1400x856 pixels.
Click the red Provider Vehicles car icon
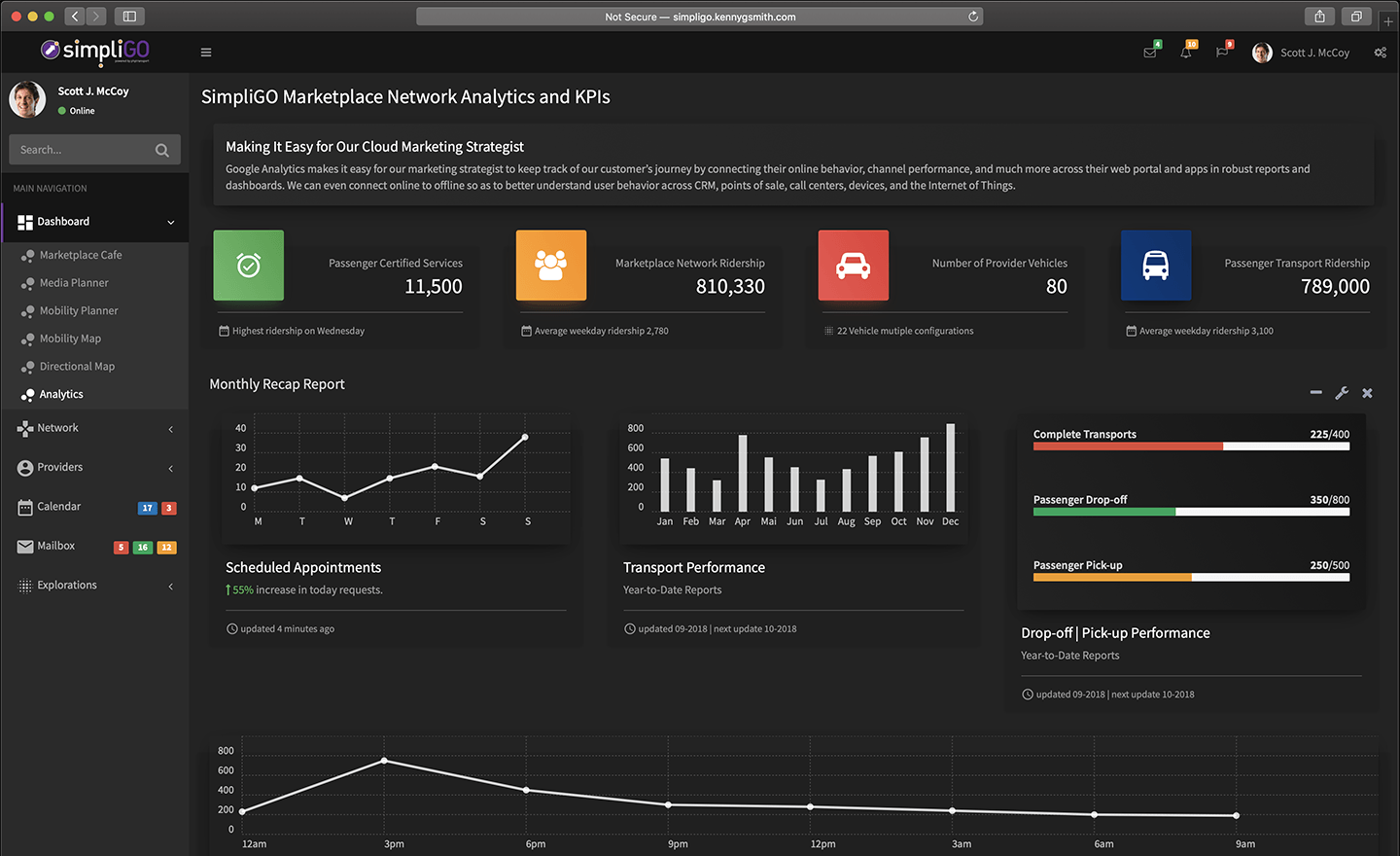(x=853, y=266)
